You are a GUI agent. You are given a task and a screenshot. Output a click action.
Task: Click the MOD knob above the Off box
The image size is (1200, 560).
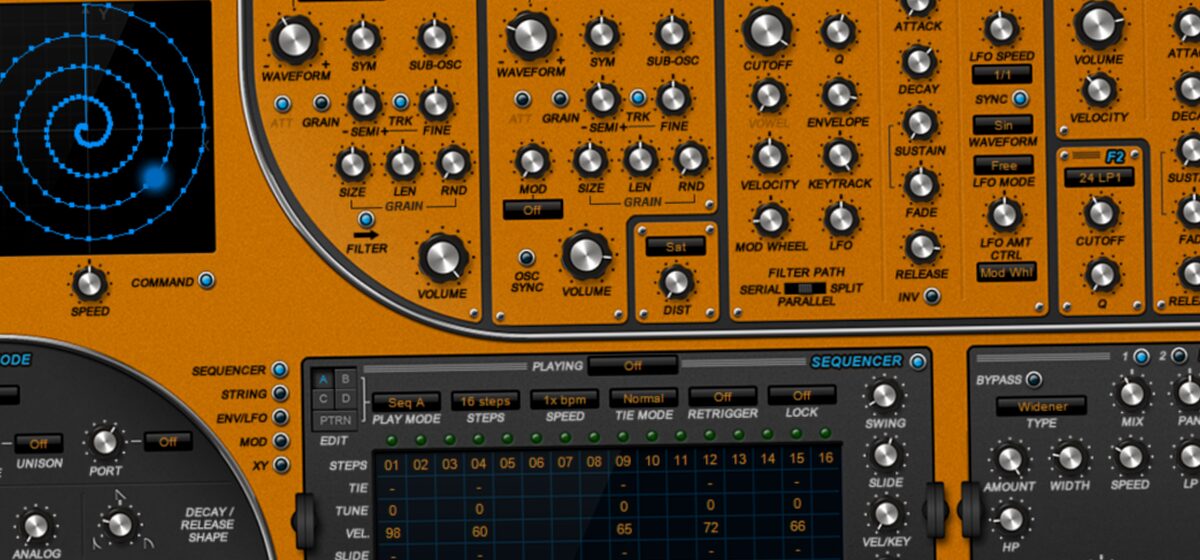(x=532, y=161)
